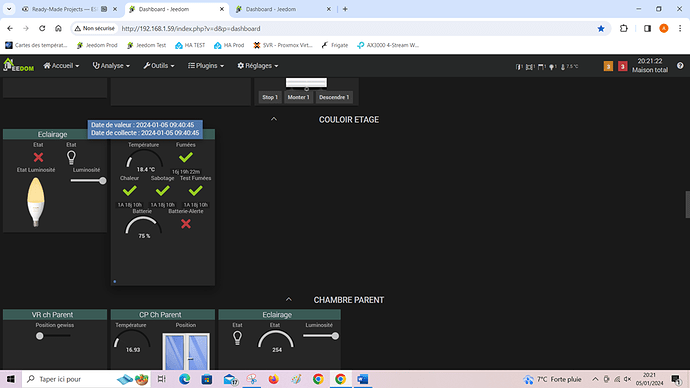Open the orange notification badge showing 3
690x388 pixels.
click(x=608, y=66)
